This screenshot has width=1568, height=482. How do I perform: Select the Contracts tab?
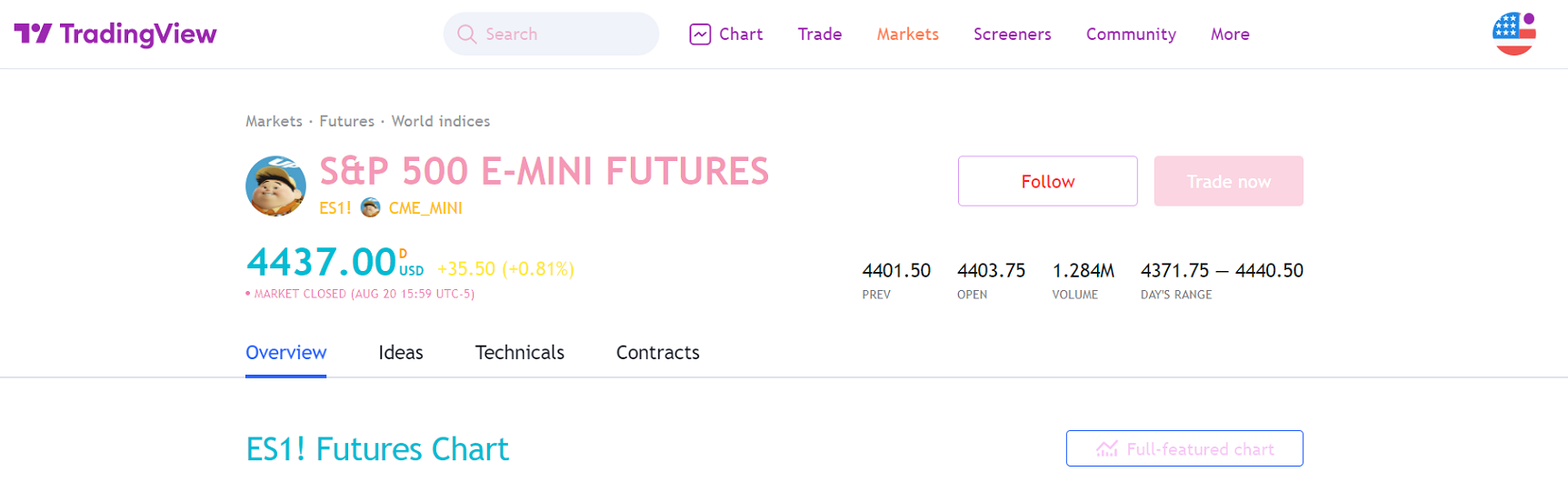coord(657,353)
